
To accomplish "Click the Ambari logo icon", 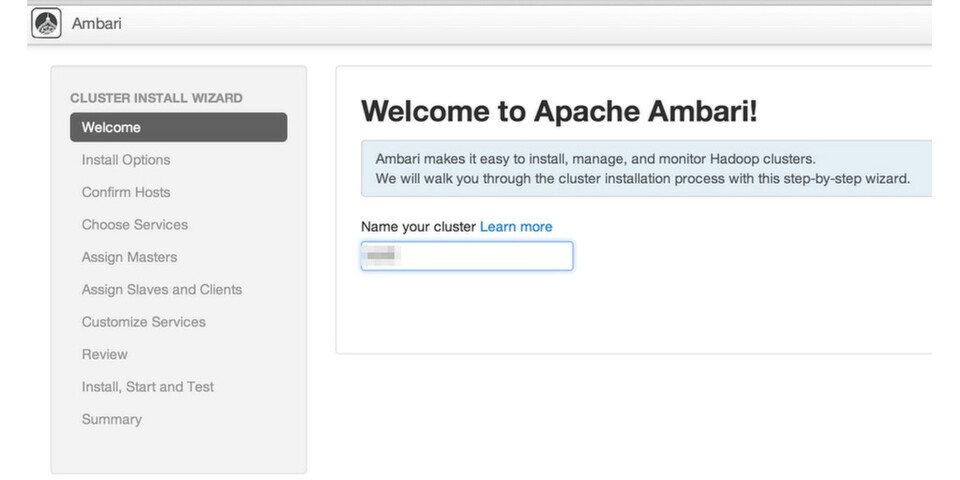I will [46, 23].
